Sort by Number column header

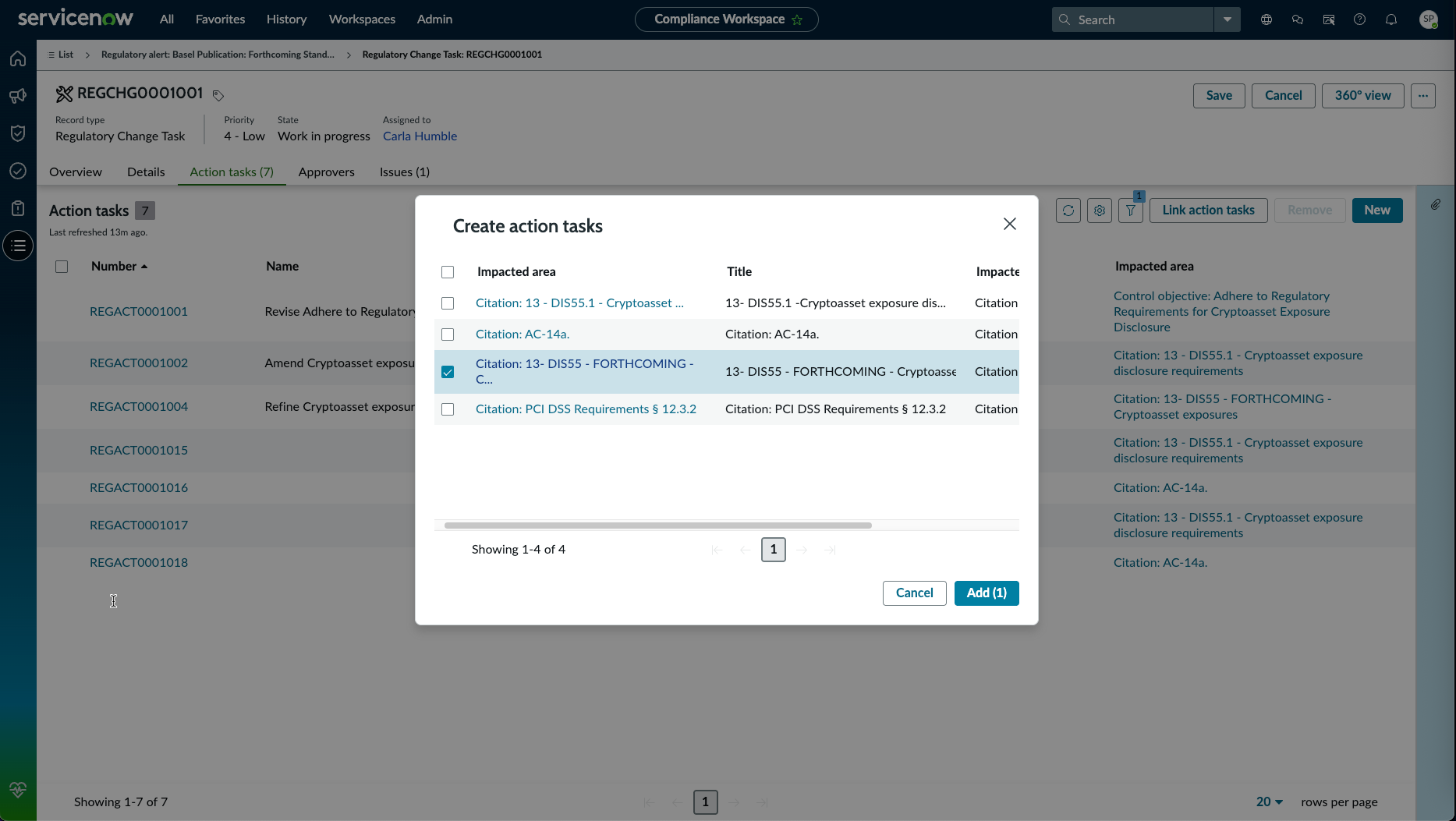pos(119,267)
